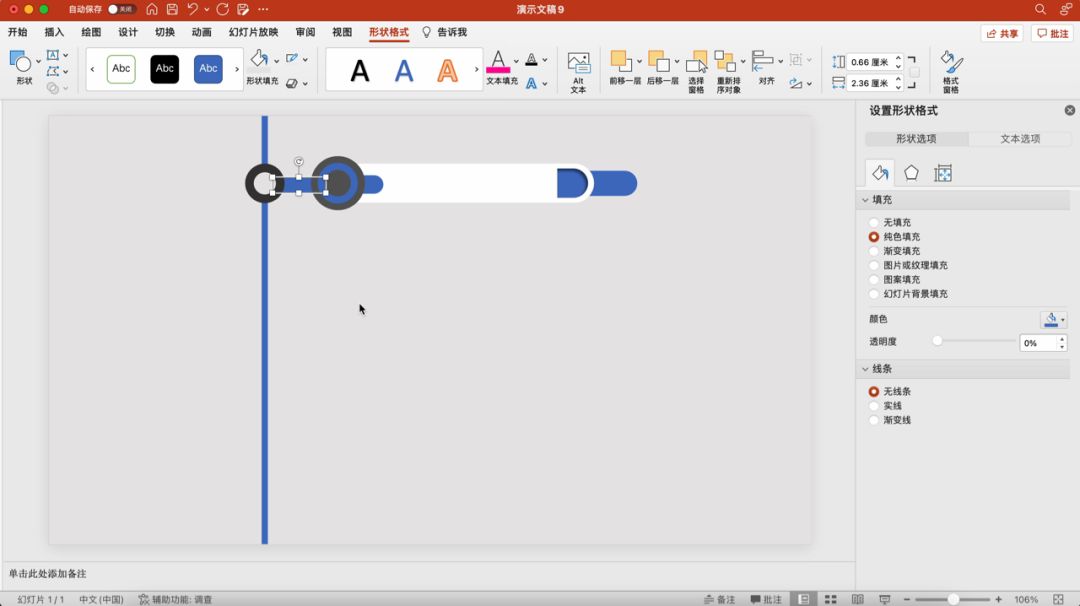The width and height of the screenshot is (1080, 606).
Task: Toggle Notes in the status bar
Action: click(720, 599)
